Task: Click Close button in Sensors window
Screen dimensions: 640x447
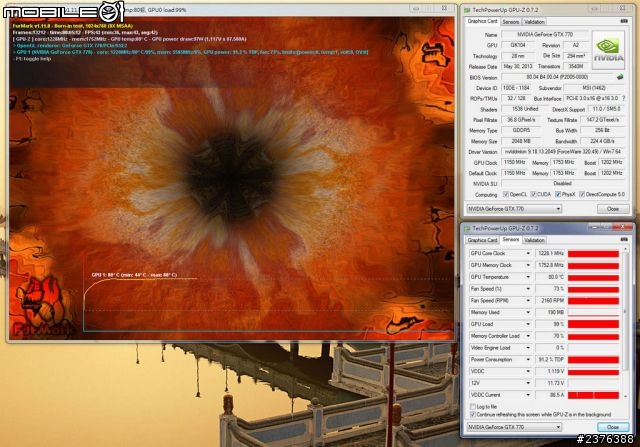Action: click(x=613, y=427)
